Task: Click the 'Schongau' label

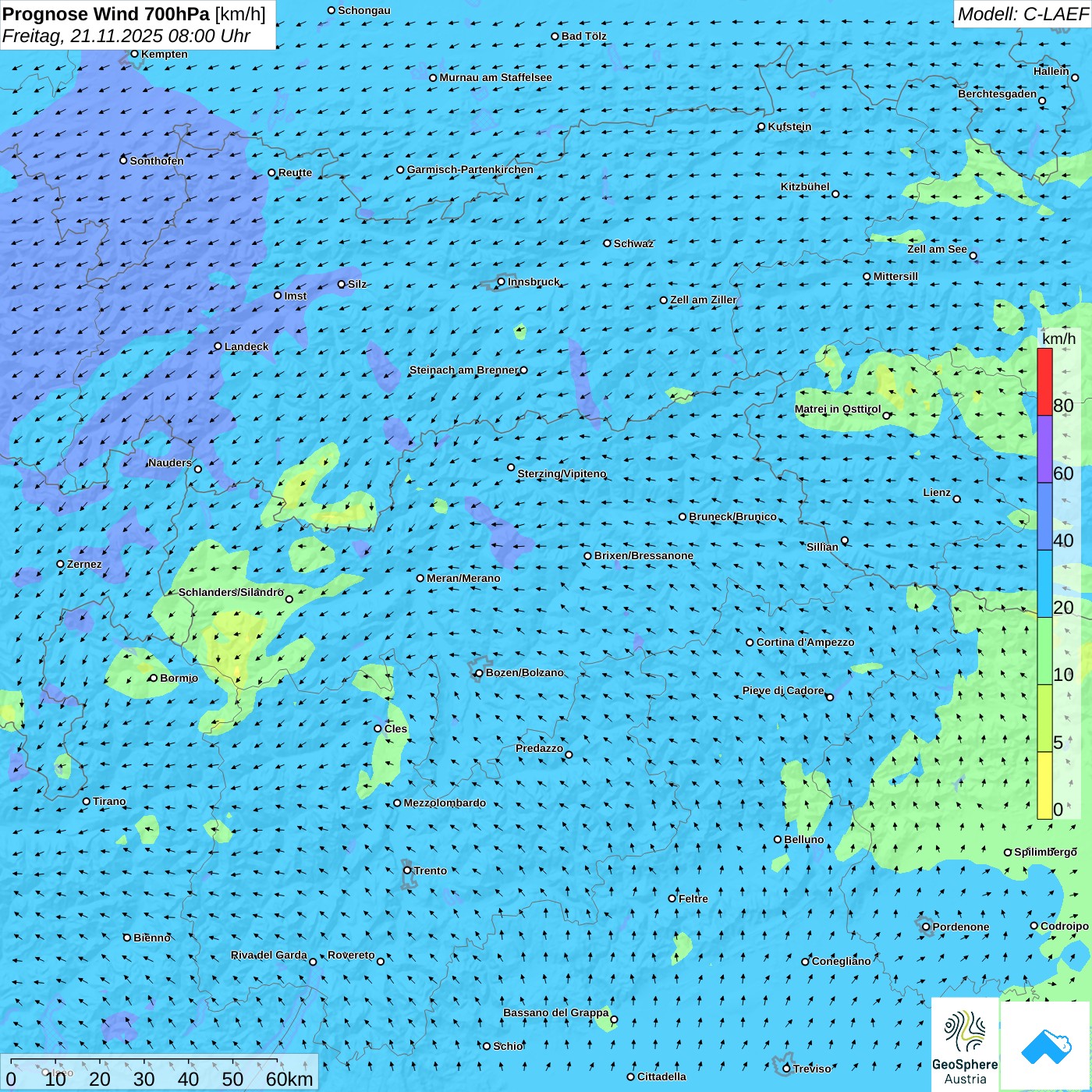Action: click(364, 10)
